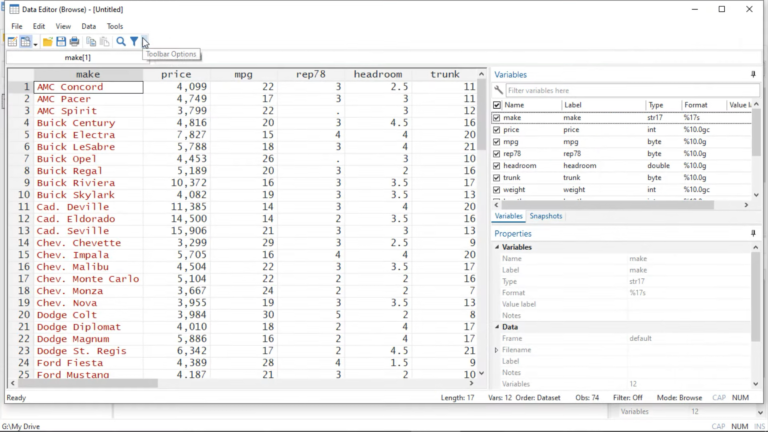The width and height of the screenshot is (768, 432).
Task: Select the trunk column header
Action: click(445, 74)
